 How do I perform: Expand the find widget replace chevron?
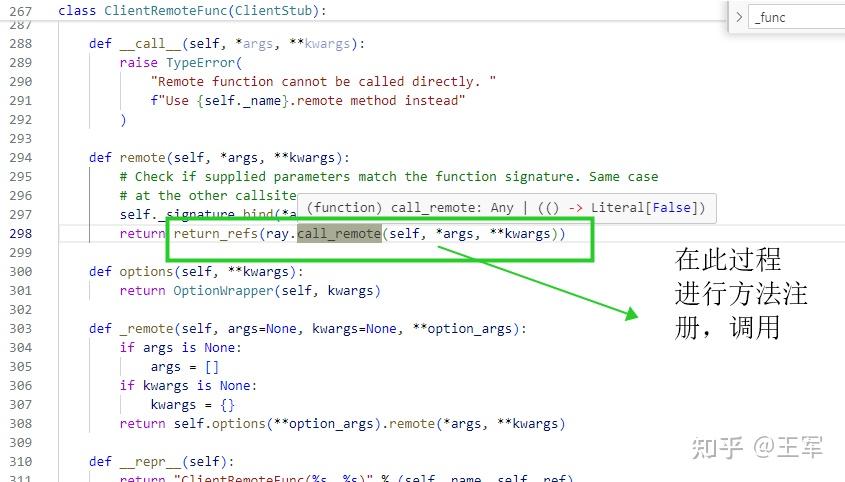coord(739,17)
